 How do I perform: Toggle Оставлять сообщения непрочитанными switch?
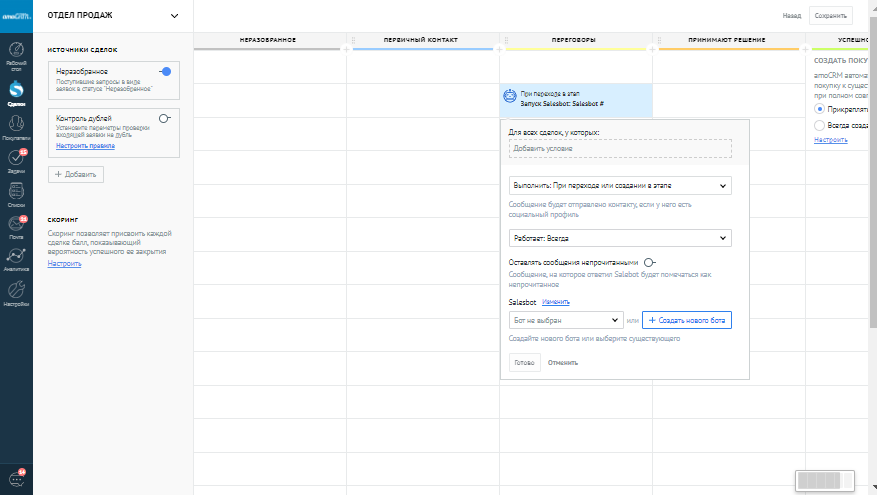tap(650, 263)
